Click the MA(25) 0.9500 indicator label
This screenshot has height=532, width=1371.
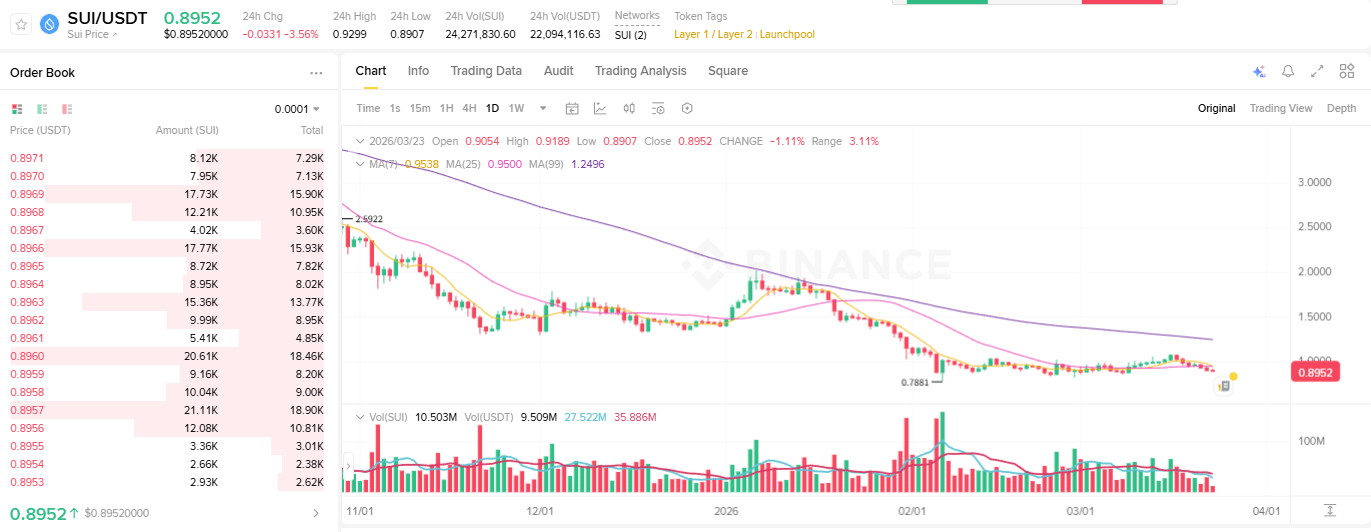(484, 164)
